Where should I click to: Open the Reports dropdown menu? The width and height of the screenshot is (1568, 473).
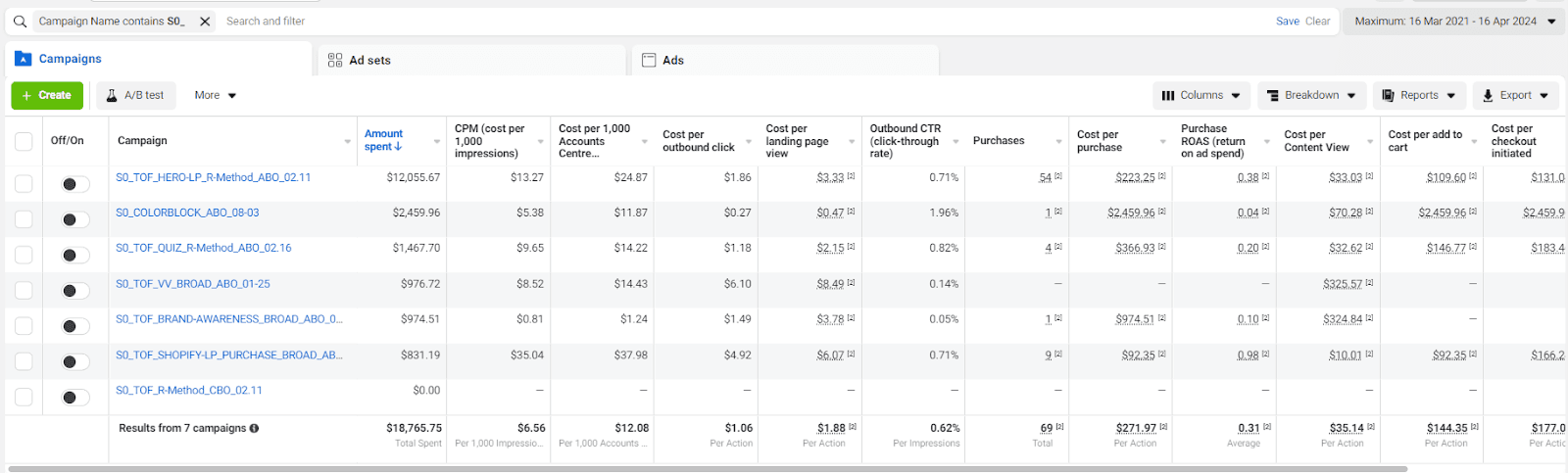[1419, 96]
